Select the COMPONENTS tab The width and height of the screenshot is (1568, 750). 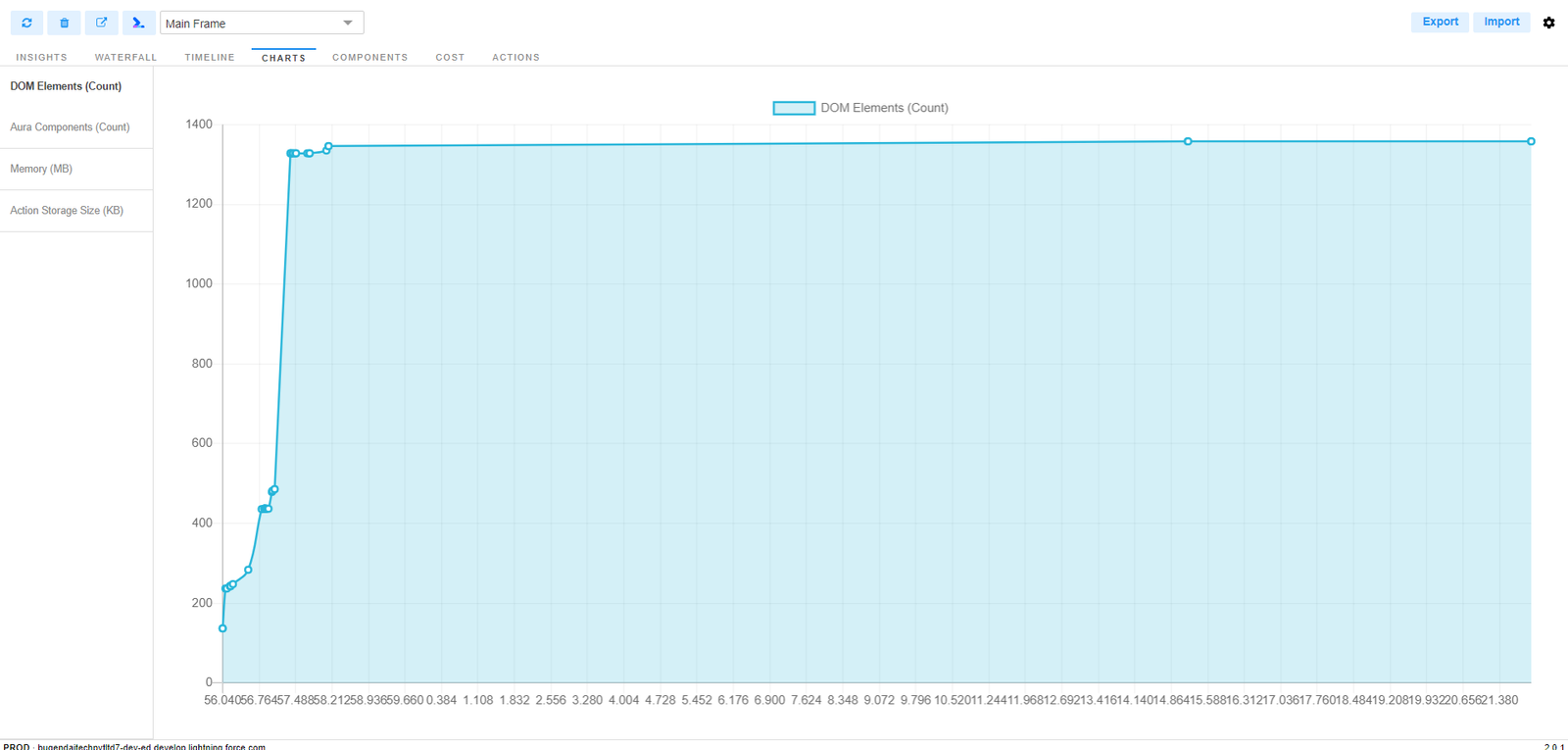[x=369, y=57]
